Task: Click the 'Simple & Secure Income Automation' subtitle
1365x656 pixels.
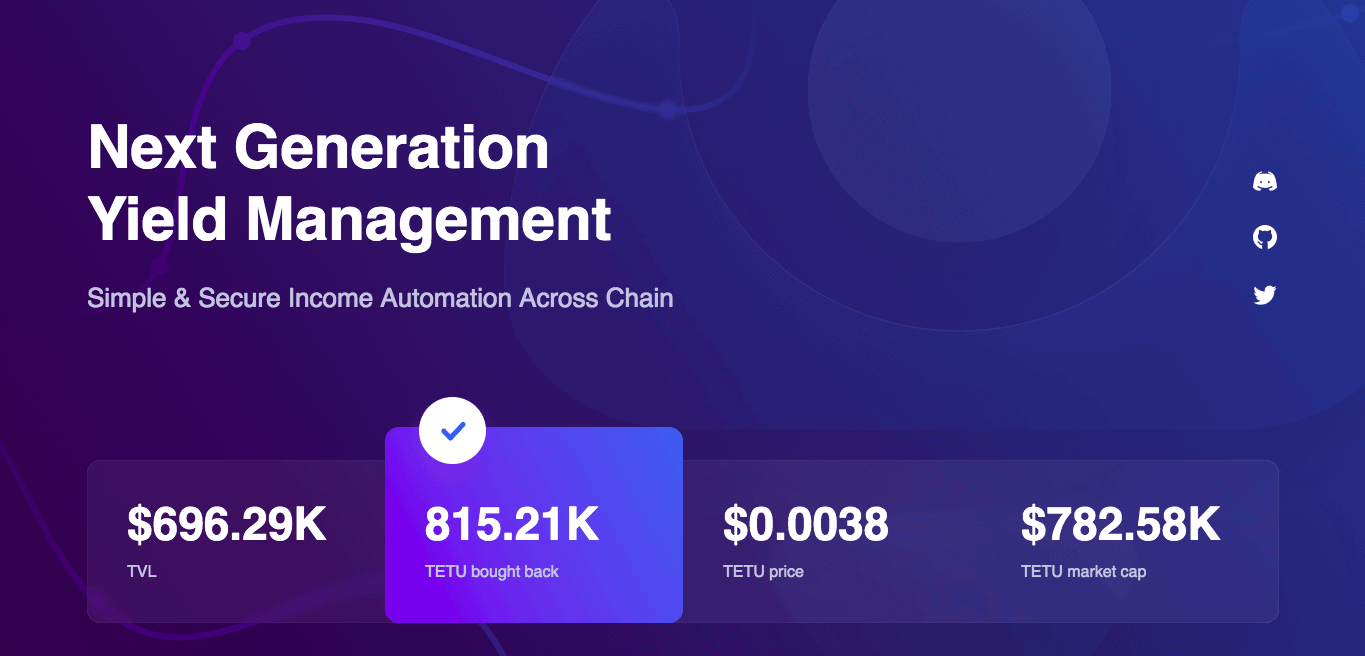Action: (380, 298)
